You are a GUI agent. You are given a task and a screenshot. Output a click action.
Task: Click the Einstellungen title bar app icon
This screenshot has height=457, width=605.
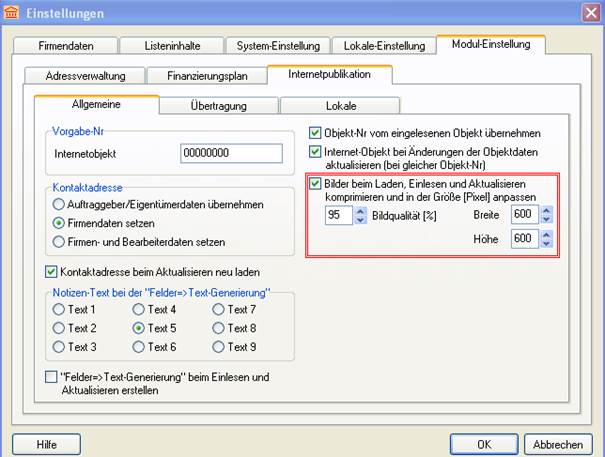[11, 12]
